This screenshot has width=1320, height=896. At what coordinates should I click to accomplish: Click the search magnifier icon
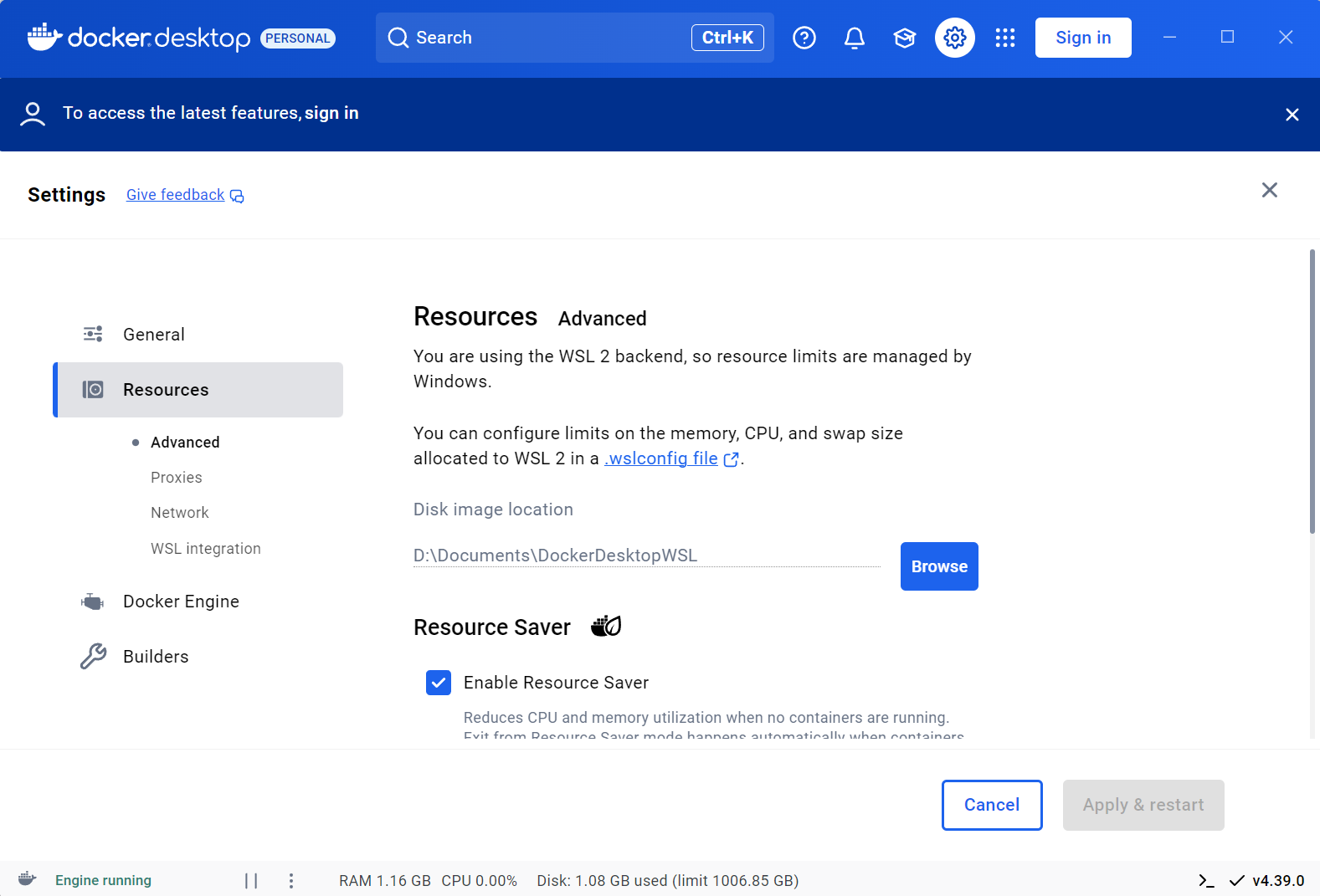click(x=398, y=38)
